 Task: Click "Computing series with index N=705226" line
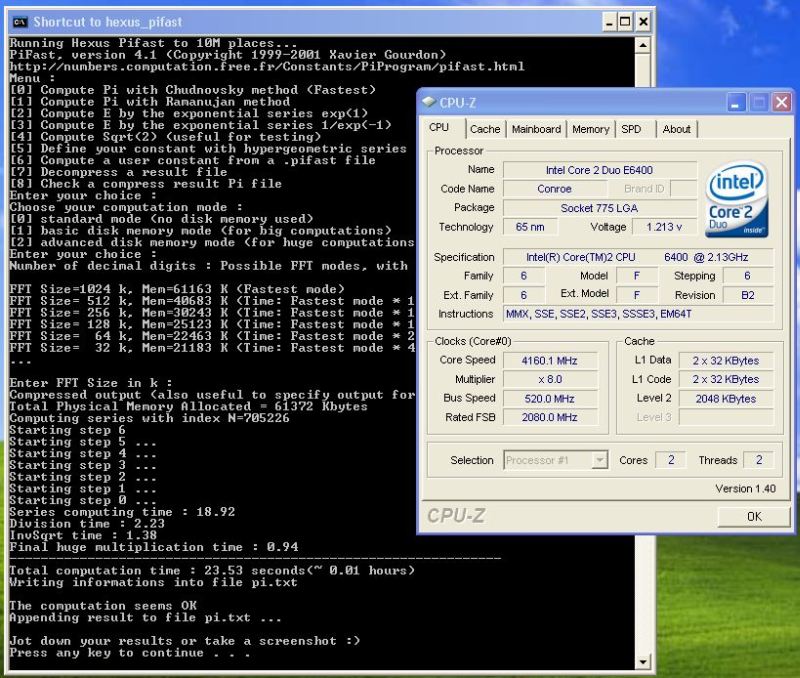[x=149, y=418]
